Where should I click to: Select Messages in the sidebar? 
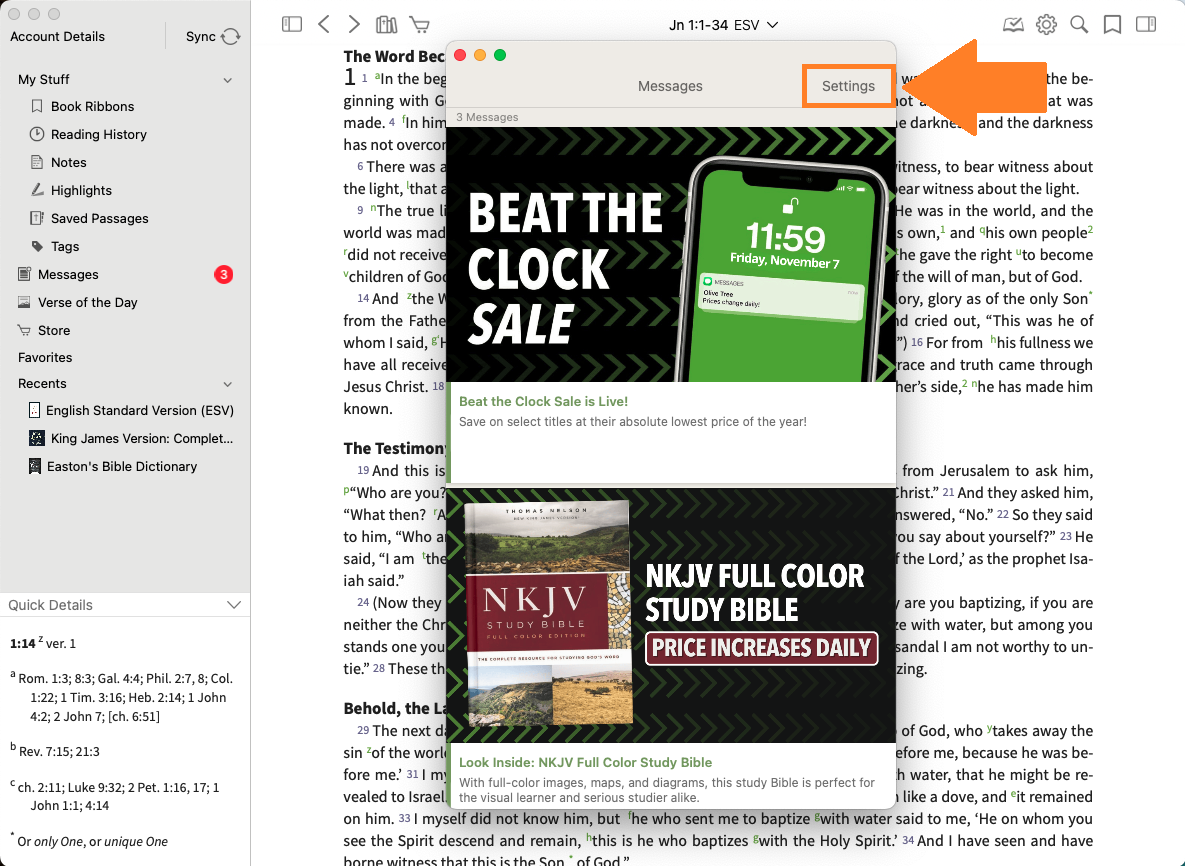click(x=68, y=274)
